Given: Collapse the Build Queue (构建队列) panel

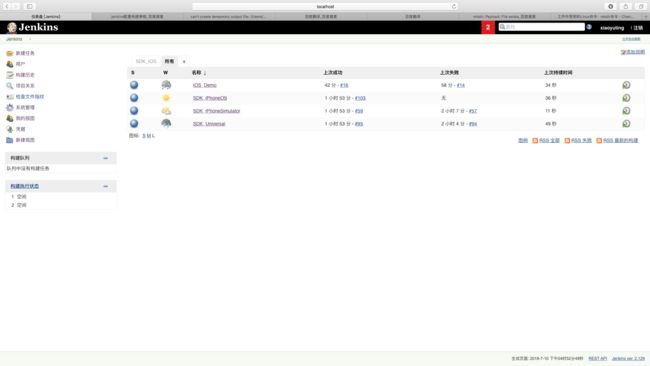Looking at the screenshot, I should [x=105, y=158].
